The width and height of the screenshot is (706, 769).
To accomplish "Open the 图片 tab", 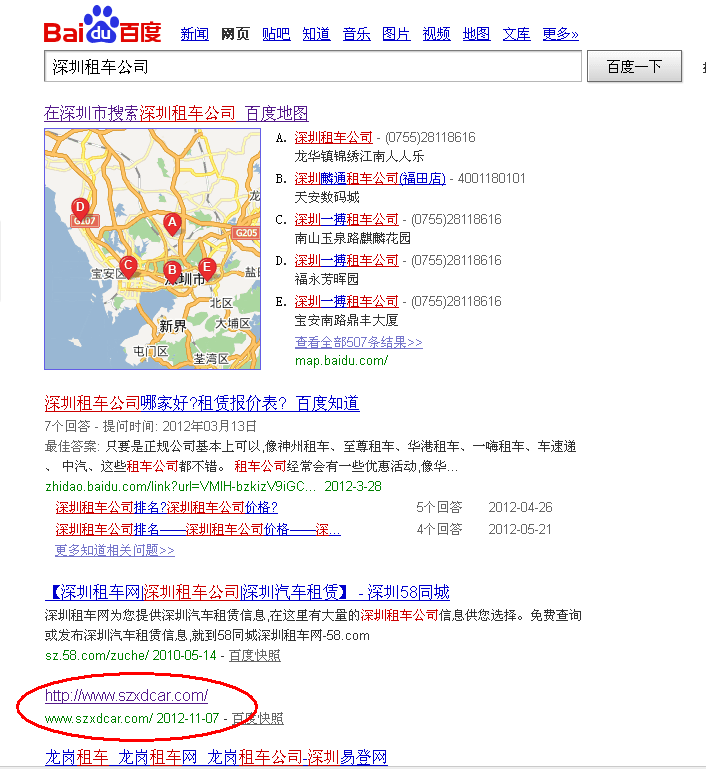I will [x=396, y=34].
